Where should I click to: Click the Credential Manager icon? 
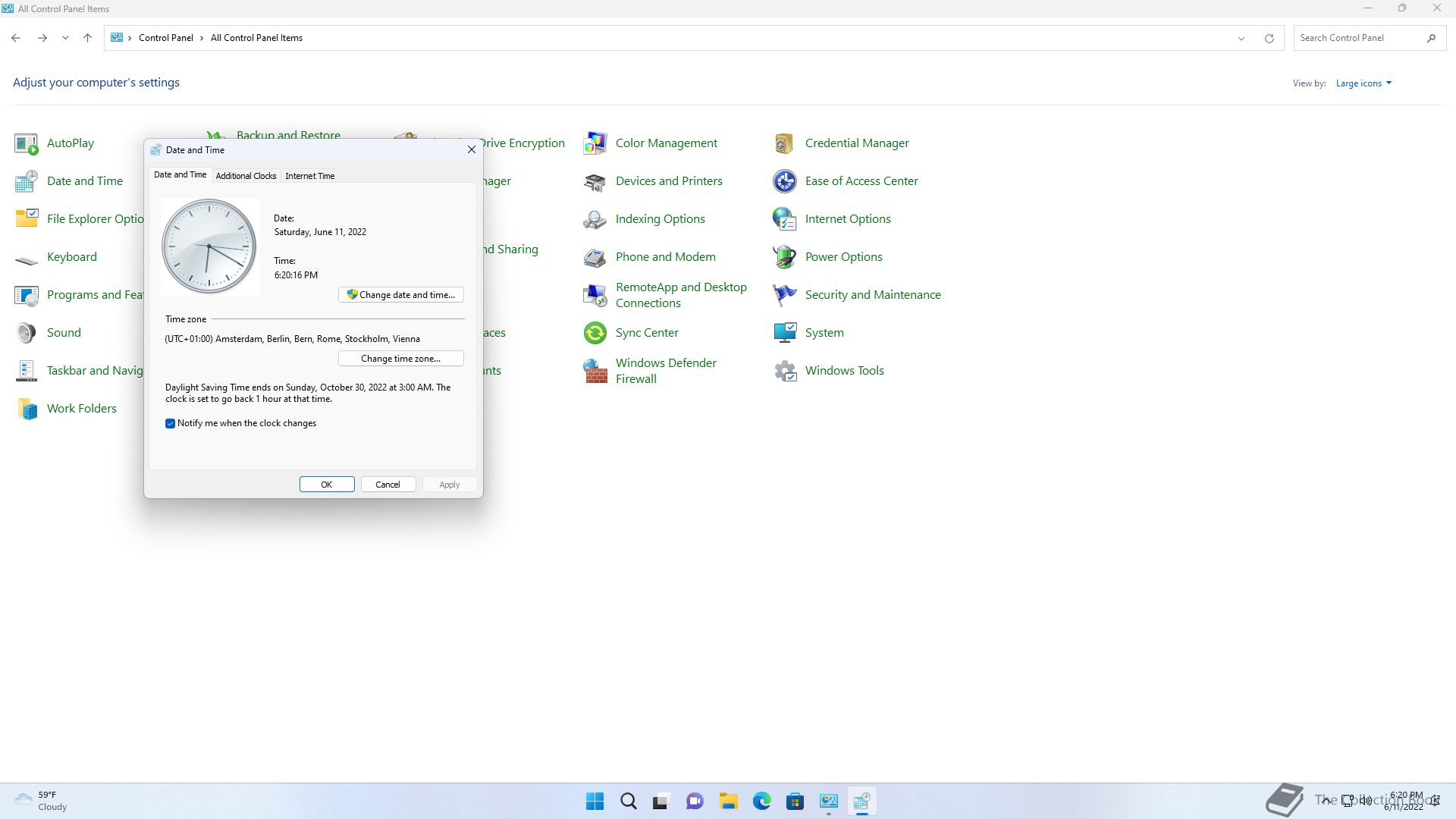(785, 143)
